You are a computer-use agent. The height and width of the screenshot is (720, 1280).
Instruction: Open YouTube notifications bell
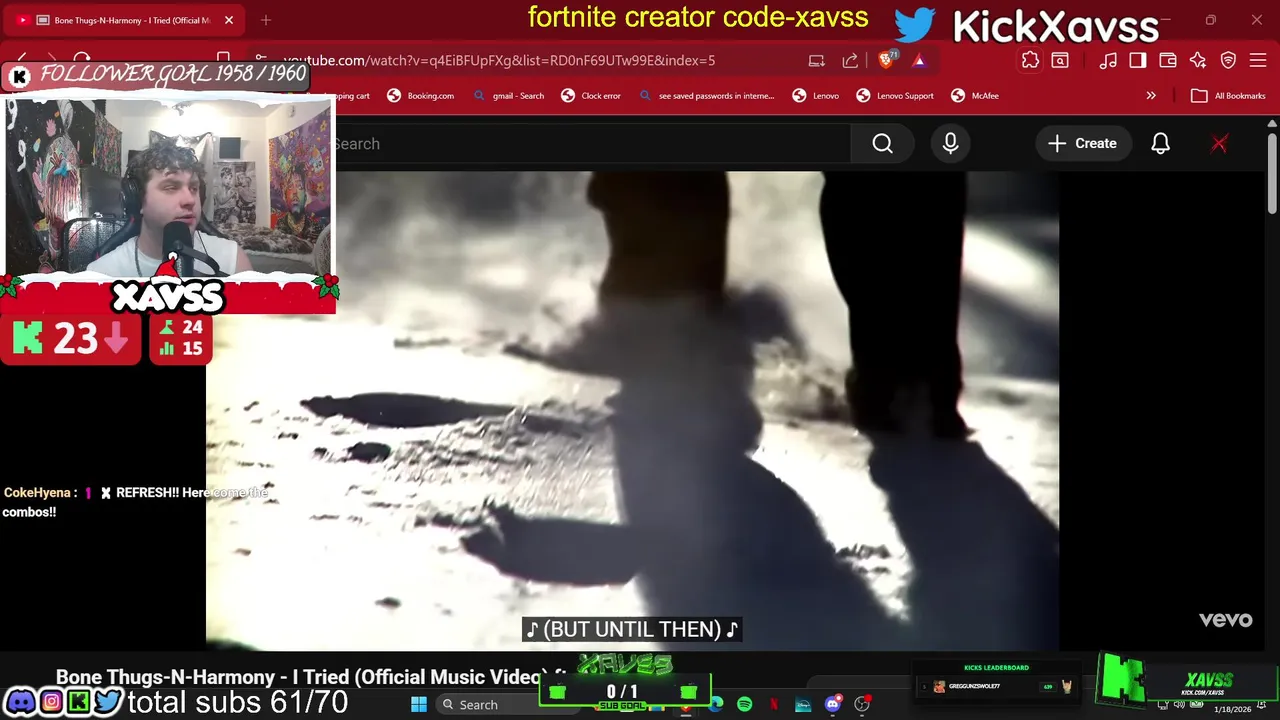(1160, 144)
